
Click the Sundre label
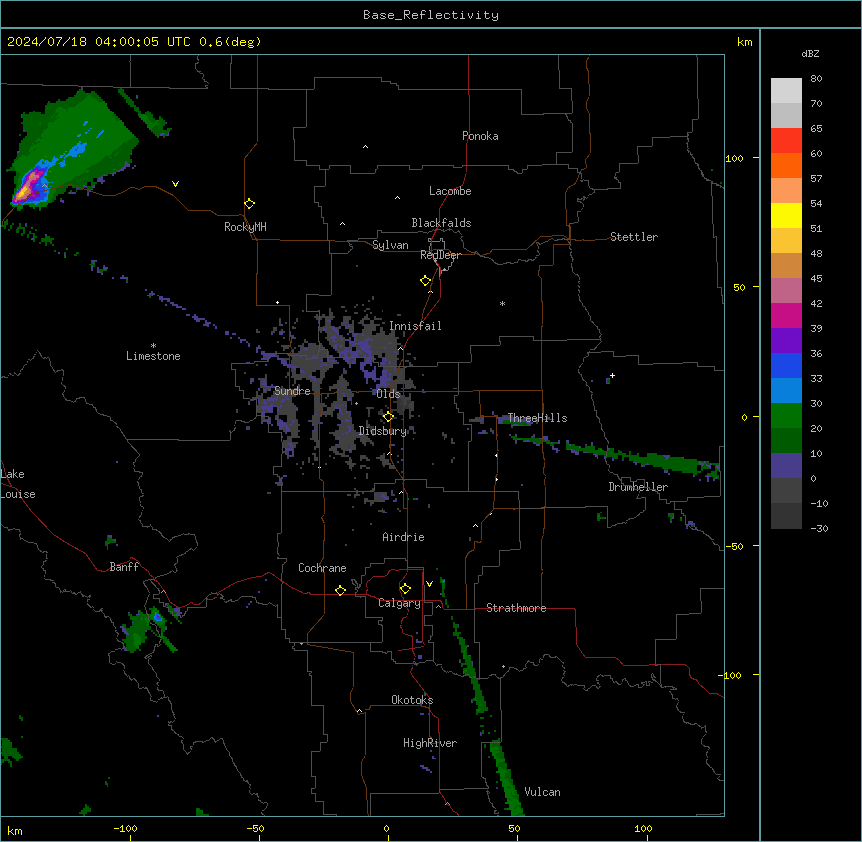pos(292,391)
